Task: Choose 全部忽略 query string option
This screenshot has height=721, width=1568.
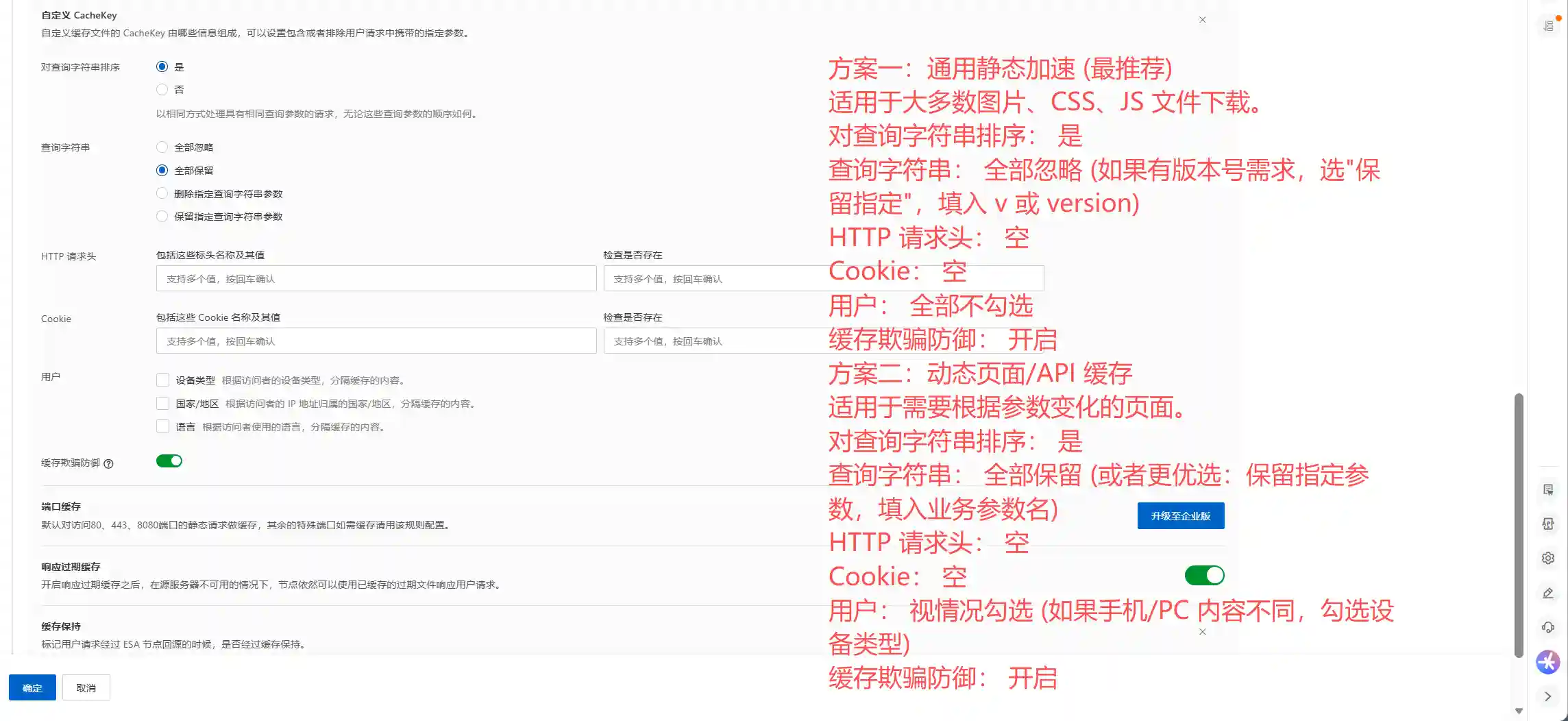Action: coord(162,147)
